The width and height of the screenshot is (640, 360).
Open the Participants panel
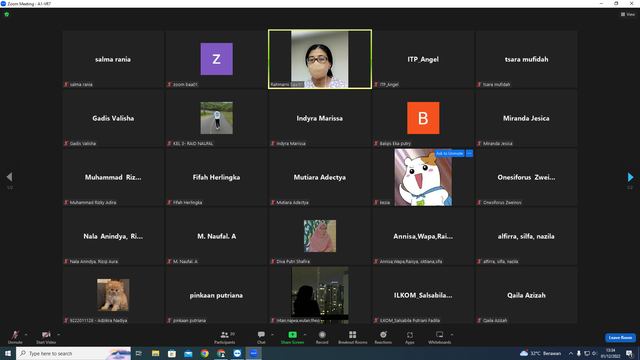click(x=224, y=337)
